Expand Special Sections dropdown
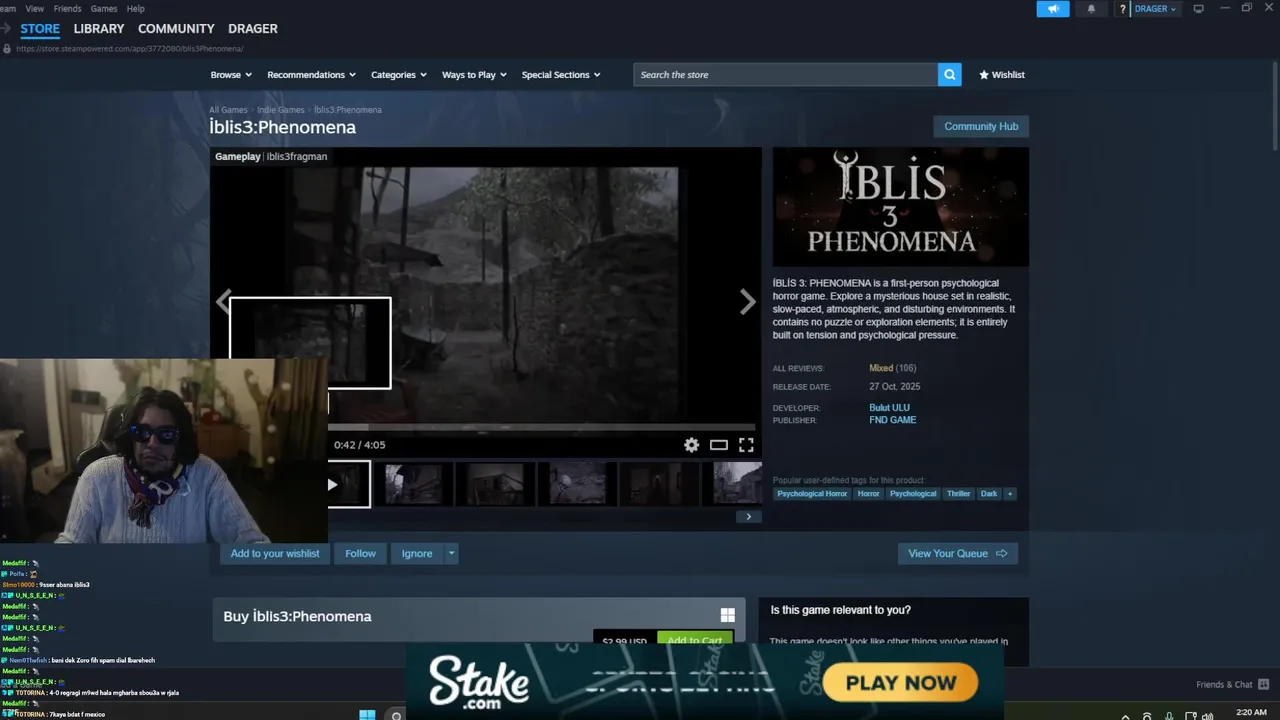The height and width of the screenshot is (720, 1280). point(561,75)
